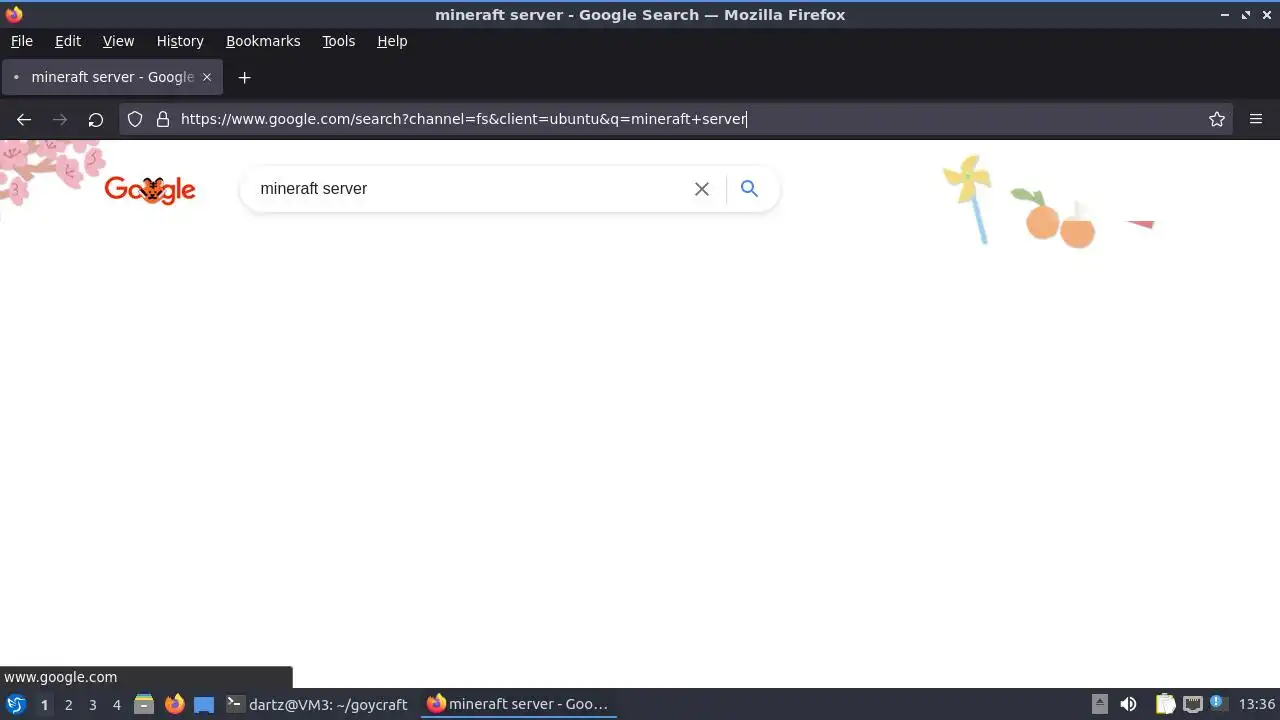Open the tracking protection shield icon
Screen dimensions: 1280x720
pos(135,119)
